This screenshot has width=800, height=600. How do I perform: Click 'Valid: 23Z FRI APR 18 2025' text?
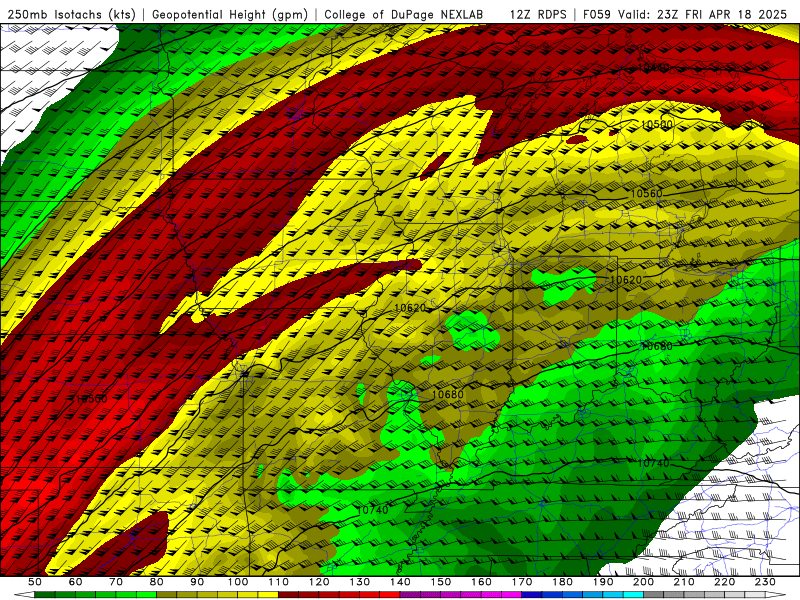[x=703, y=14]
